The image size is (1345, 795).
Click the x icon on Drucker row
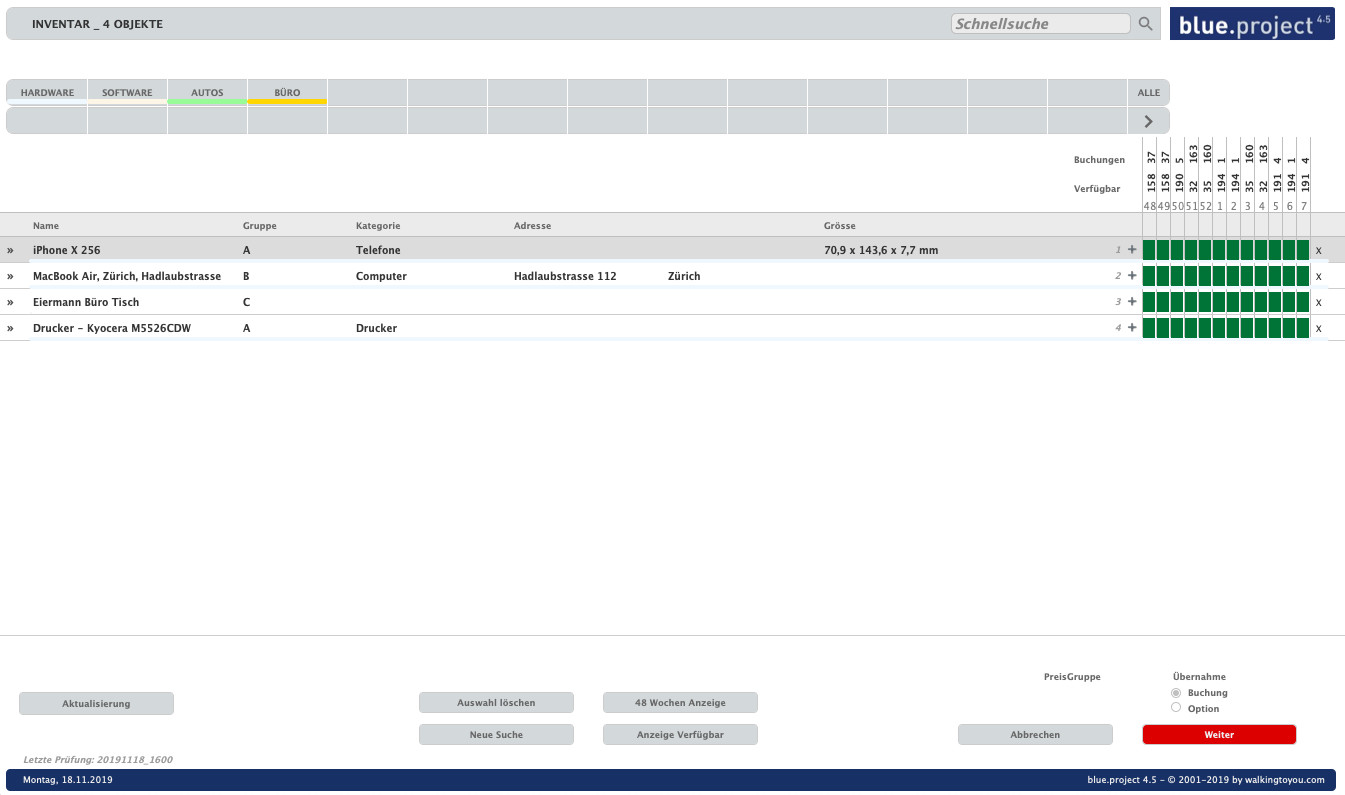coord(1318,328)
